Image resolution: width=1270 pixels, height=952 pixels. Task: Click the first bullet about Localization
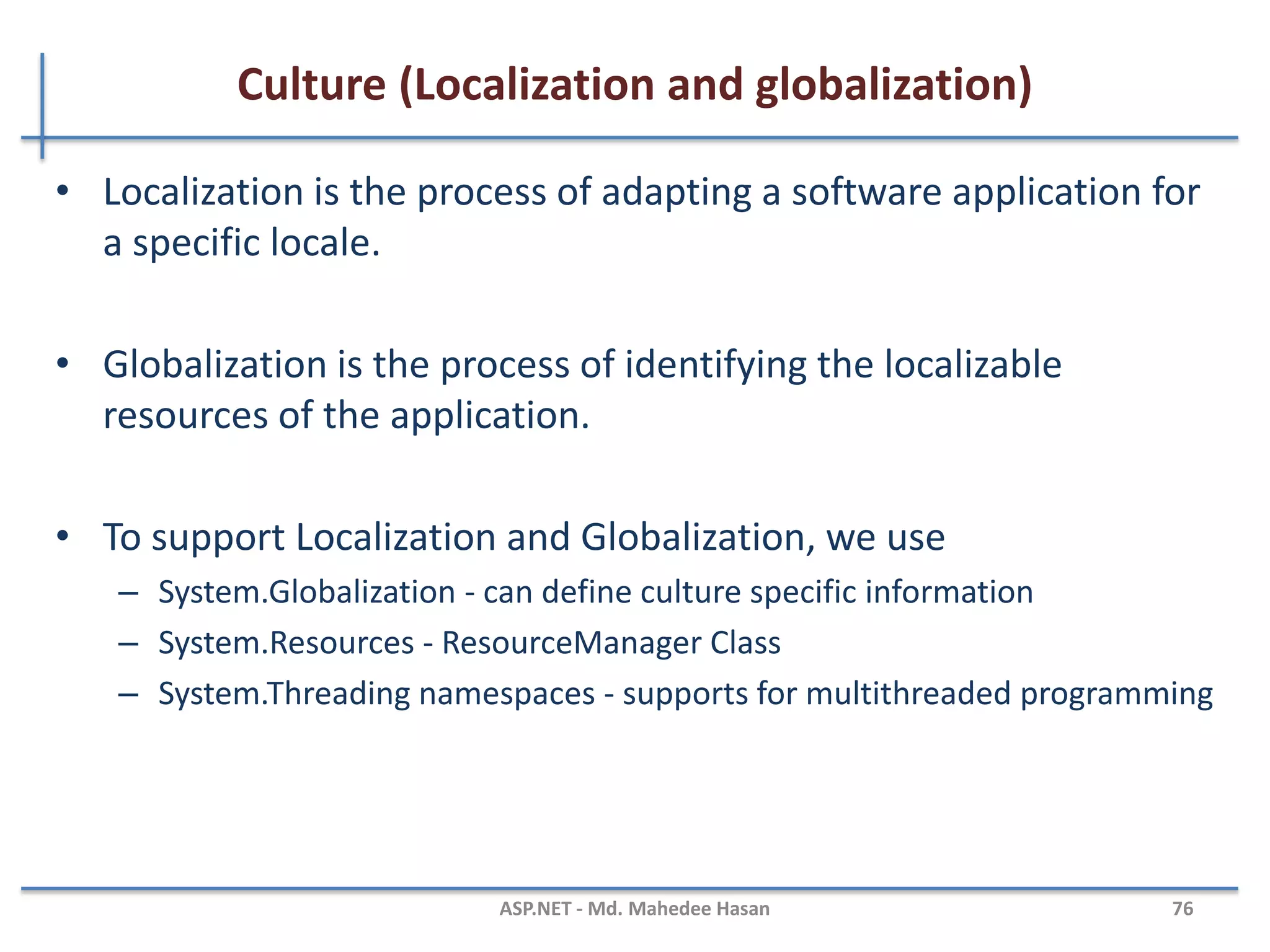(x=651, y=192)
